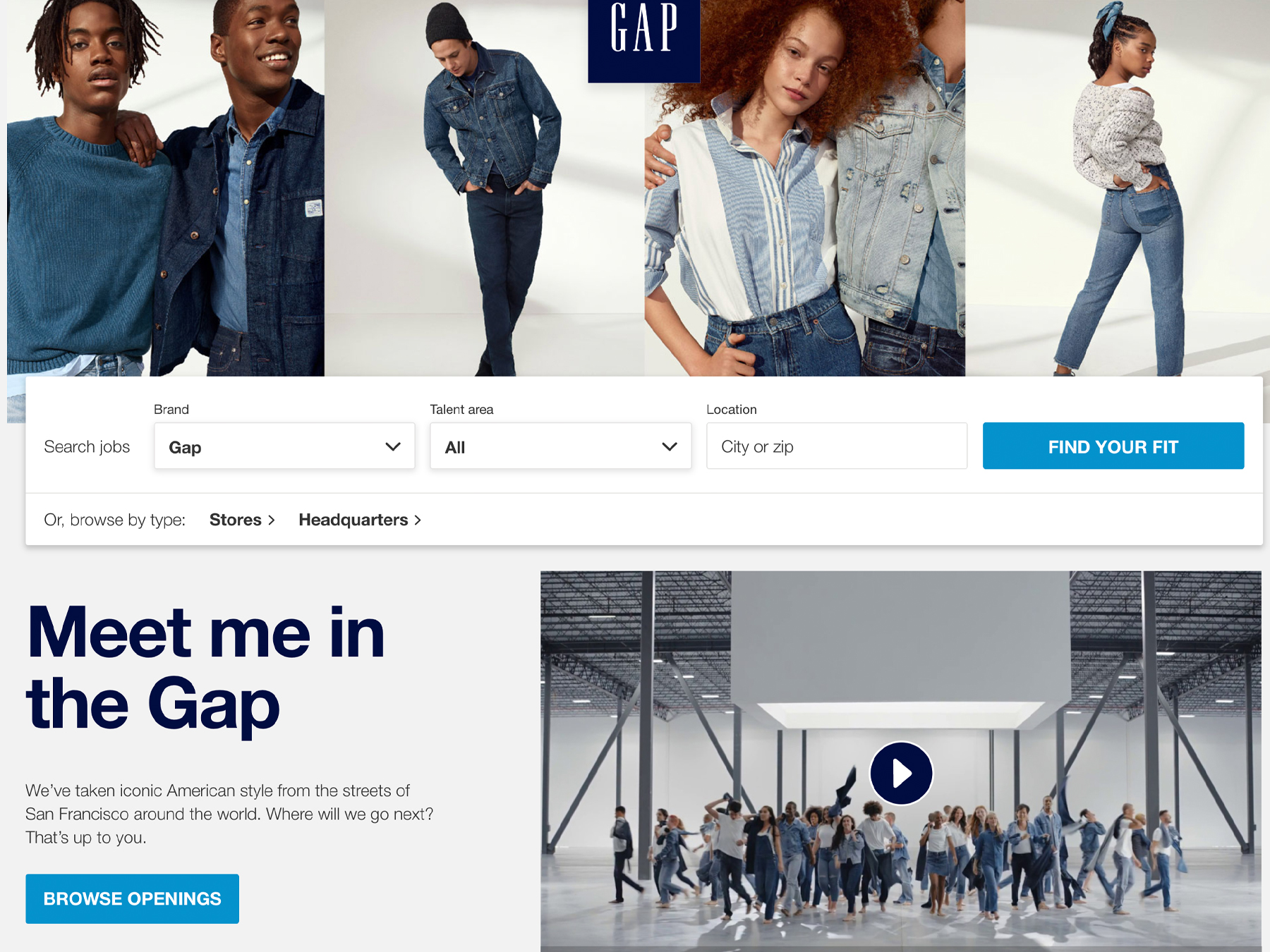Focus the City or zip location field

(837, 446)
